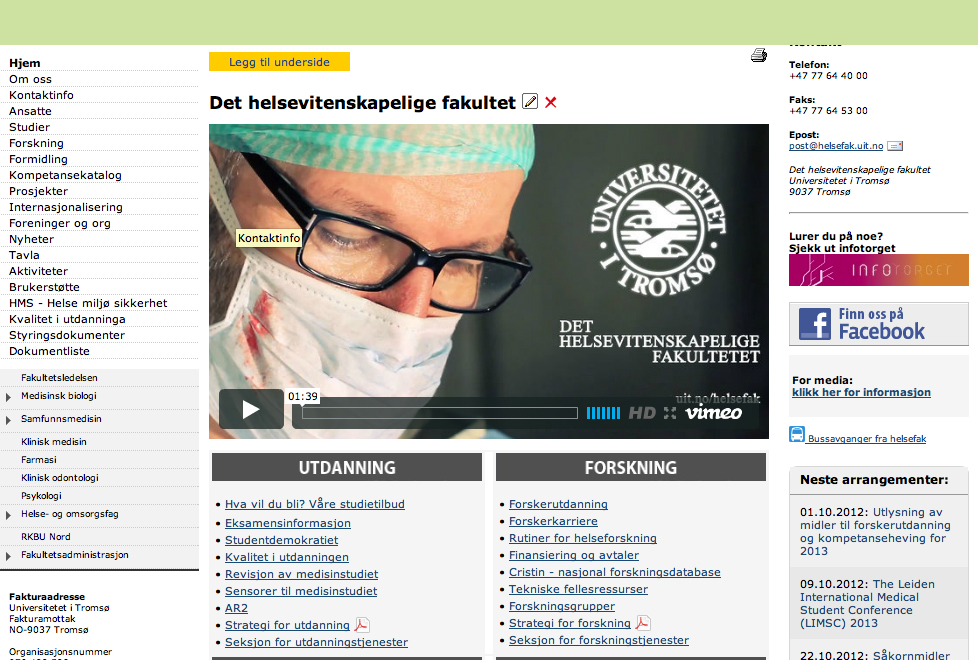Image resolution: width=978 pixels, height=660 pixels.
Task: Open Cristin - nasjonal forskningsdatabase link
Action: 615,572
